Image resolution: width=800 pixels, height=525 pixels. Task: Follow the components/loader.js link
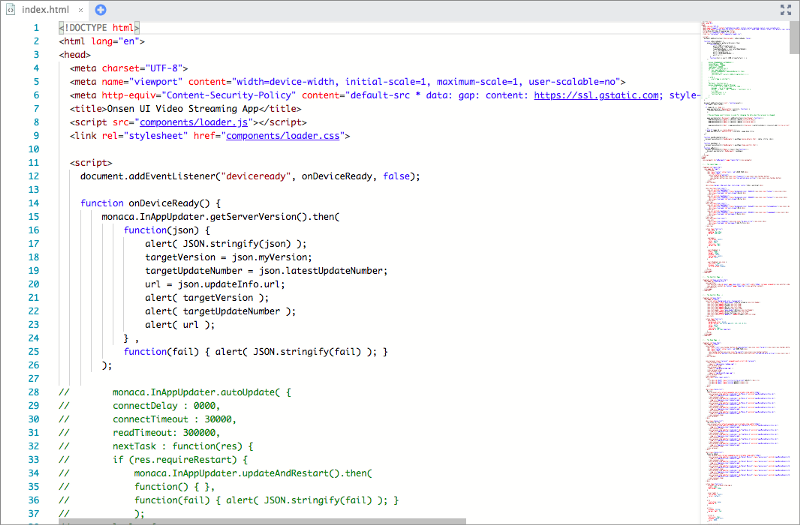coord(193,122)
